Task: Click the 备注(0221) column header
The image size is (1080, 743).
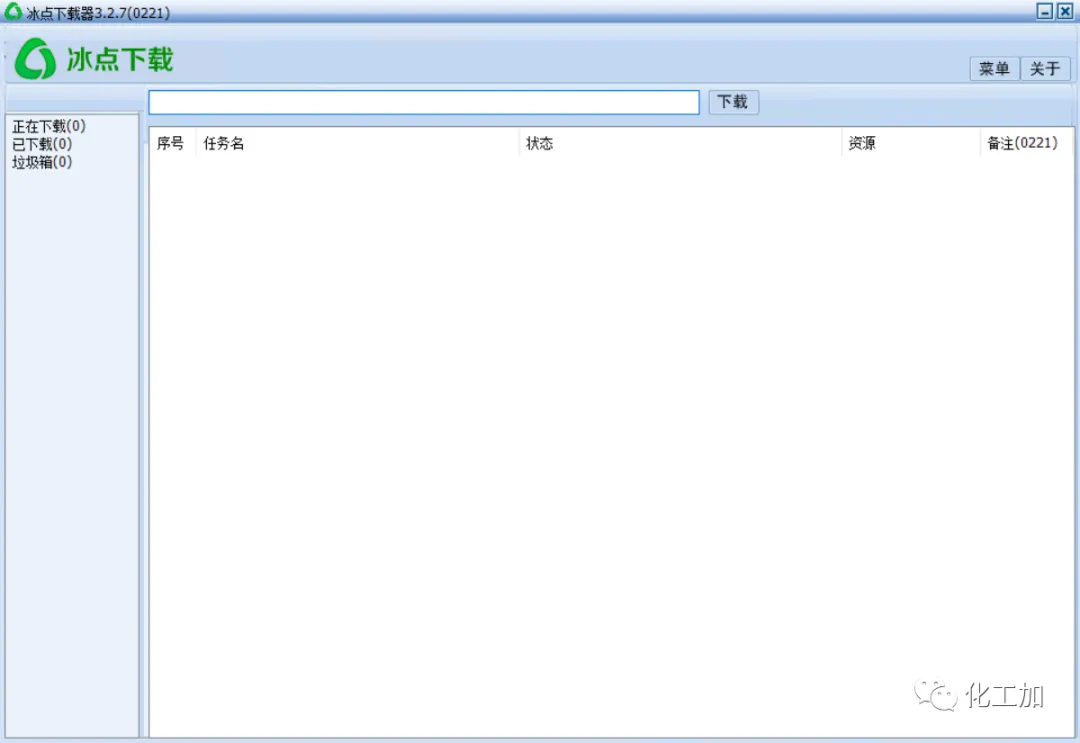Action: click(x=1026, y=143)
